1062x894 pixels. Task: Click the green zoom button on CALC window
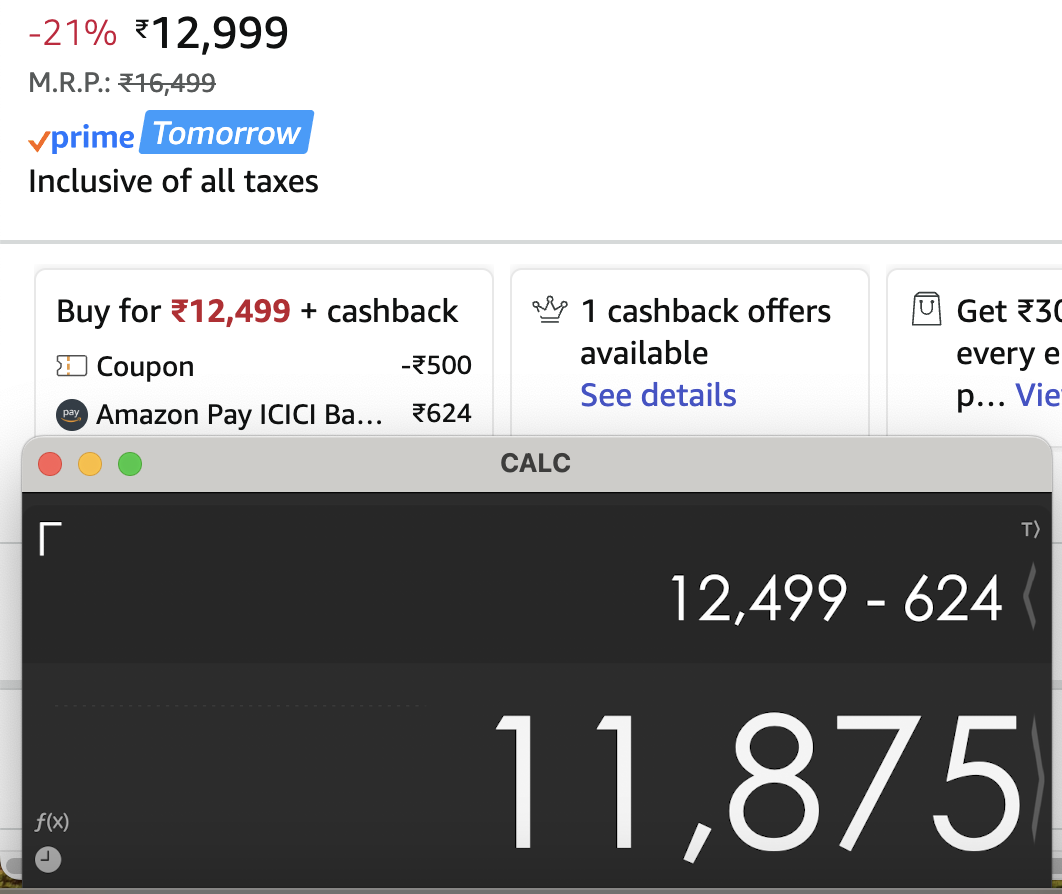point(129,463)
